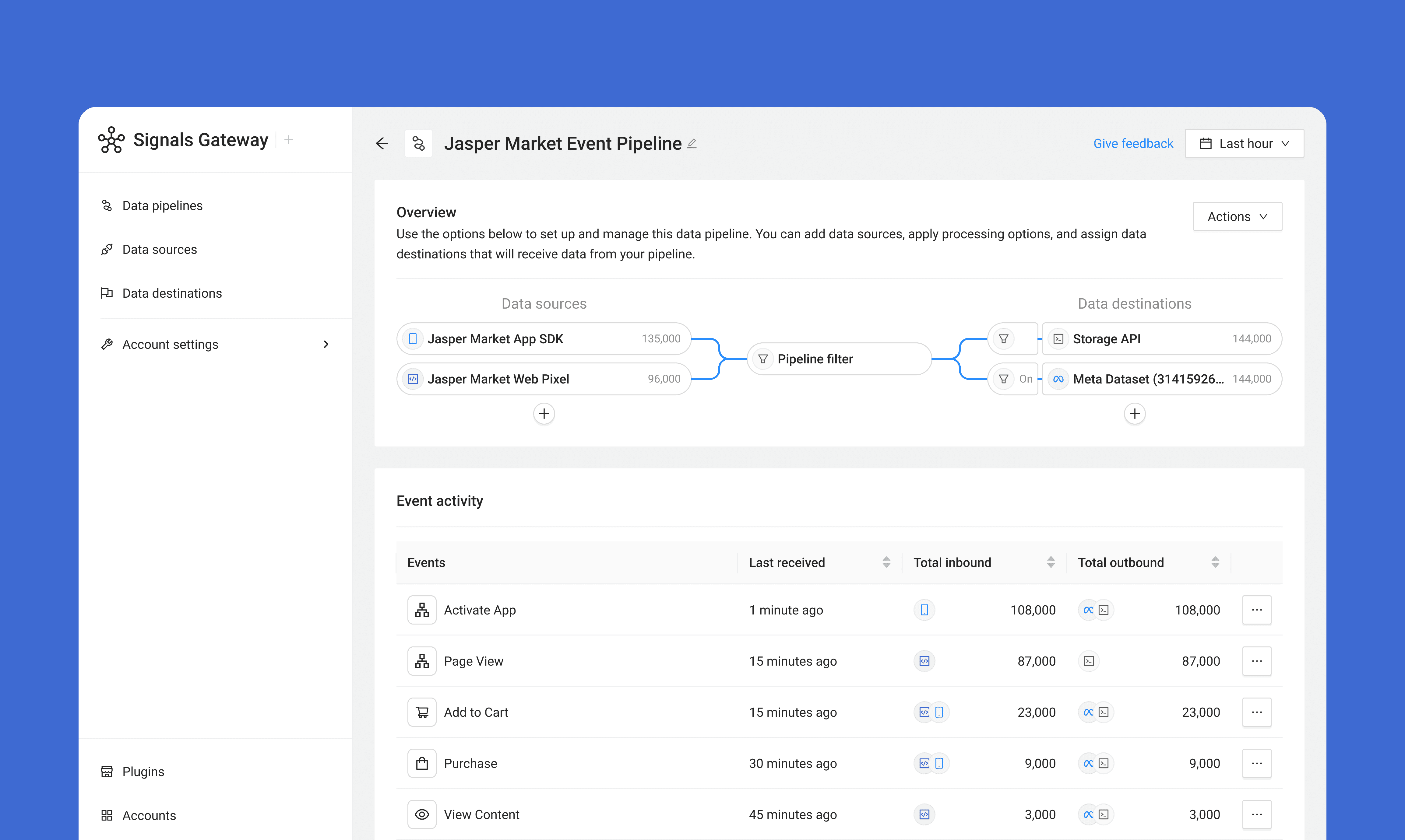Click the pencil edit icon beside pipeline title

click(x=692, y=144)
